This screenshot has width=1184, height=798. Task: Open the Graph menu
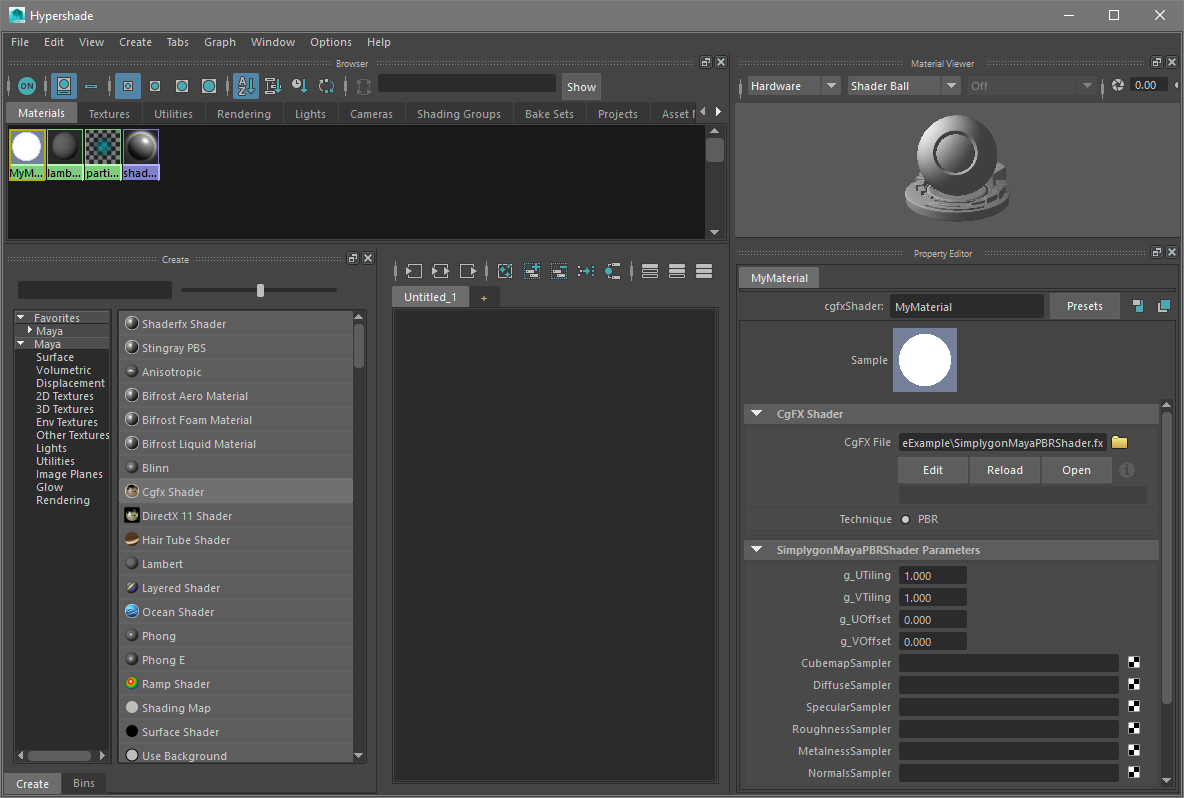click(x=219, y=42)
